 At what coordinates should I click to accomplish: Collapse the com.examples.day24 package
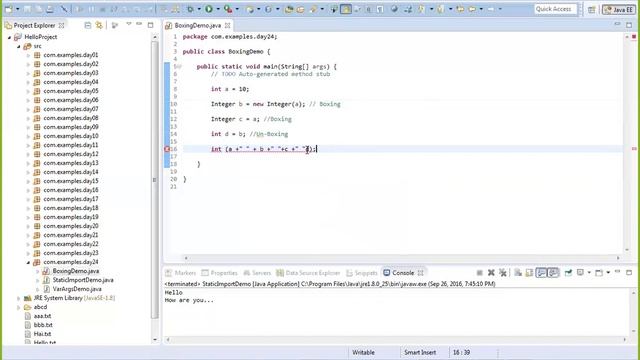point(28,262)
